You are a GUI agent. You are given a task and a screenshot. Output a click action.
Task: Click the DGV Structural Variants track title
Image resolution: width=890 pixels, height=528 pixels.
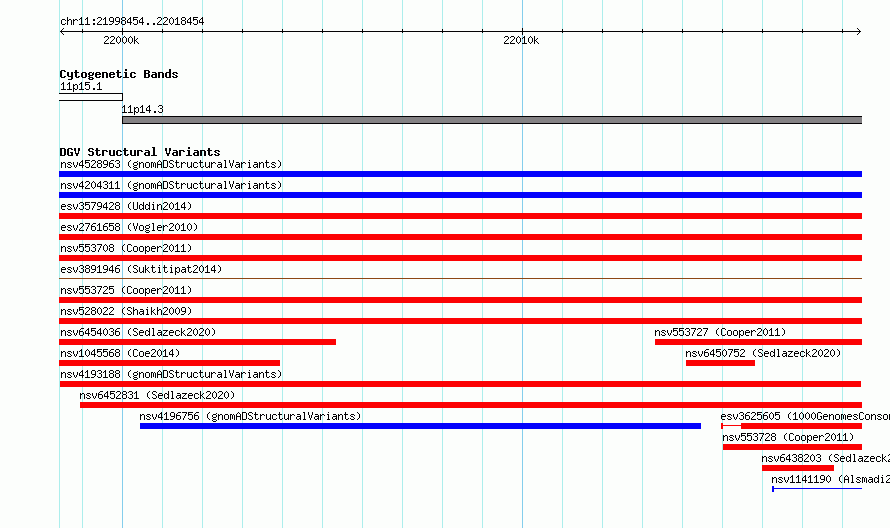coord(140,152)
